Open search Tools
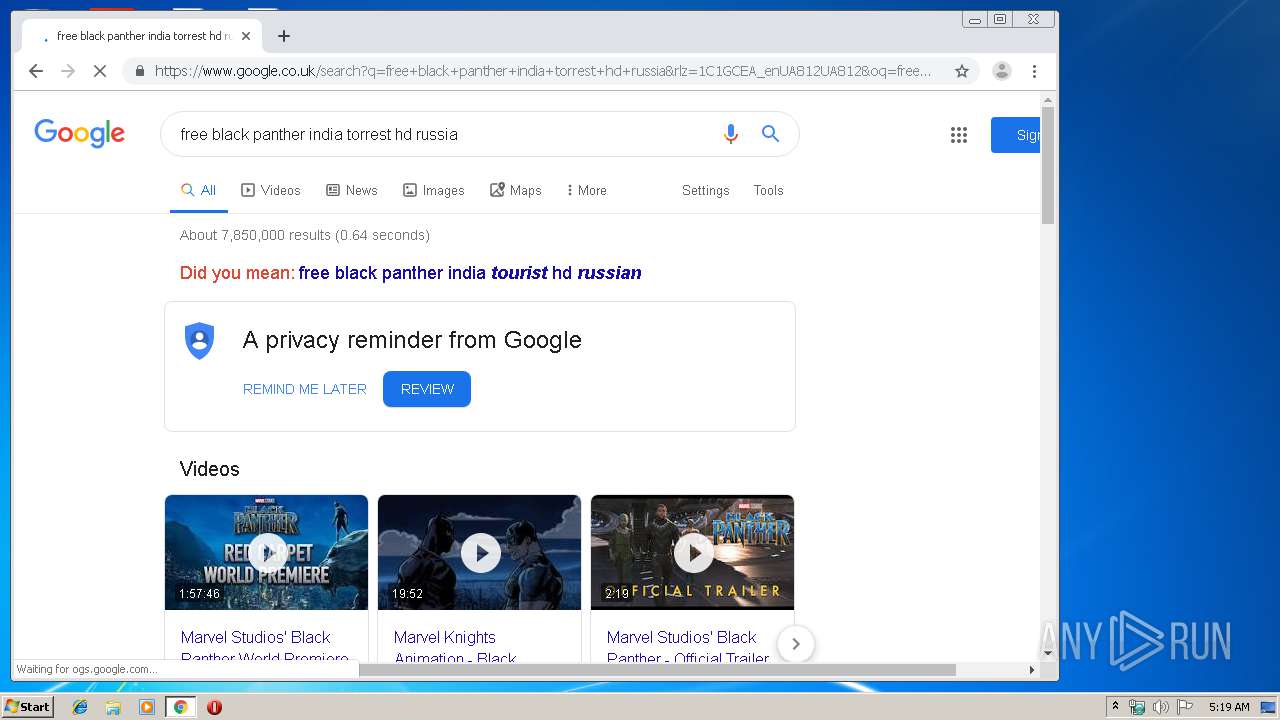1280x720 pixels. pyautogui.click(x=769, y=190)
